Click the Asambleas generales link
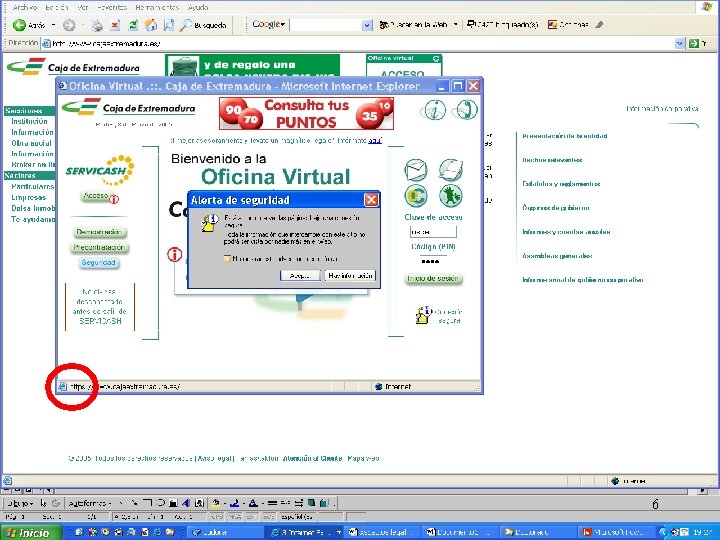 coord(557,256)
